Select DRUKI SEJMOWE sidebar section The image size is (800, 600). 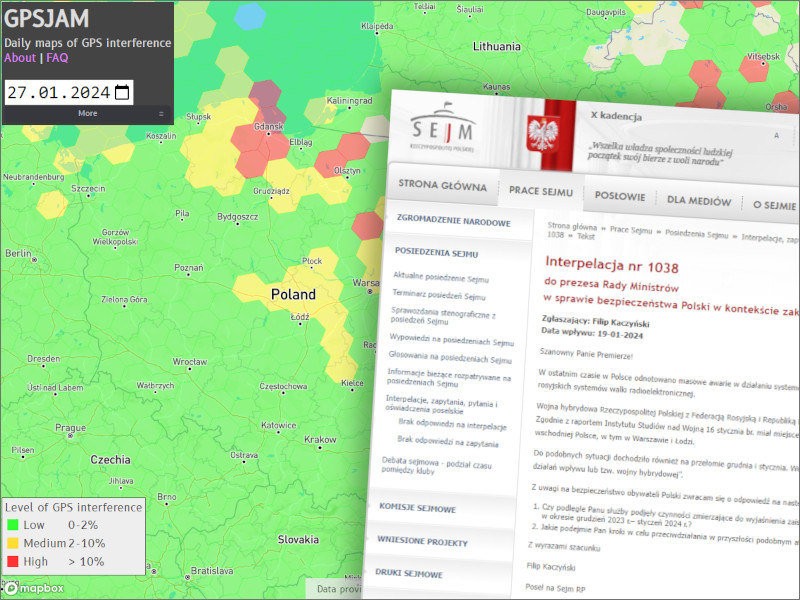pos(409,573)
